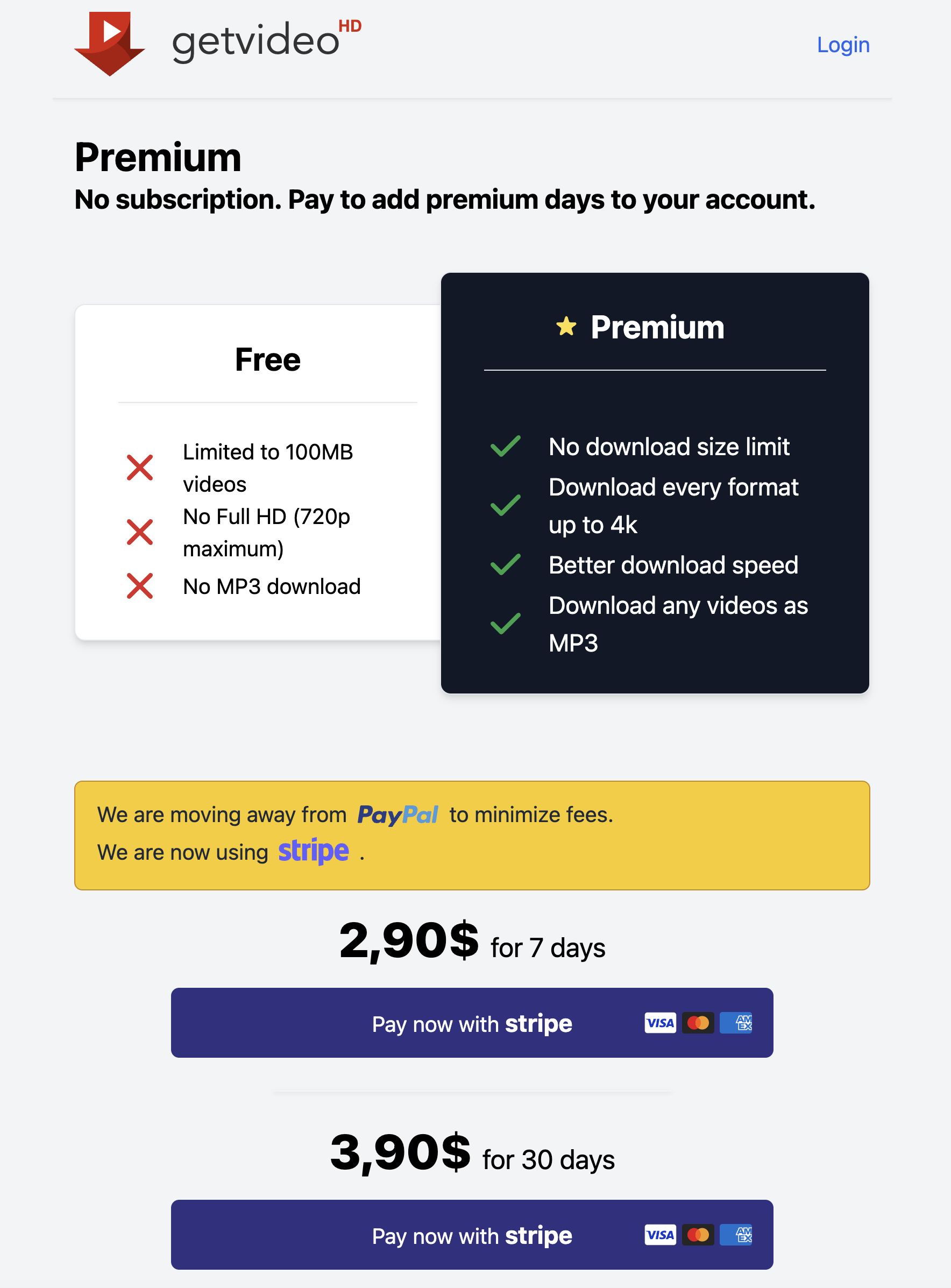Click the red X beside No MP3 download
Image resolution: width=951 pixels, height=1288 pixels.
pyautogui.click(x=140, y=586)
